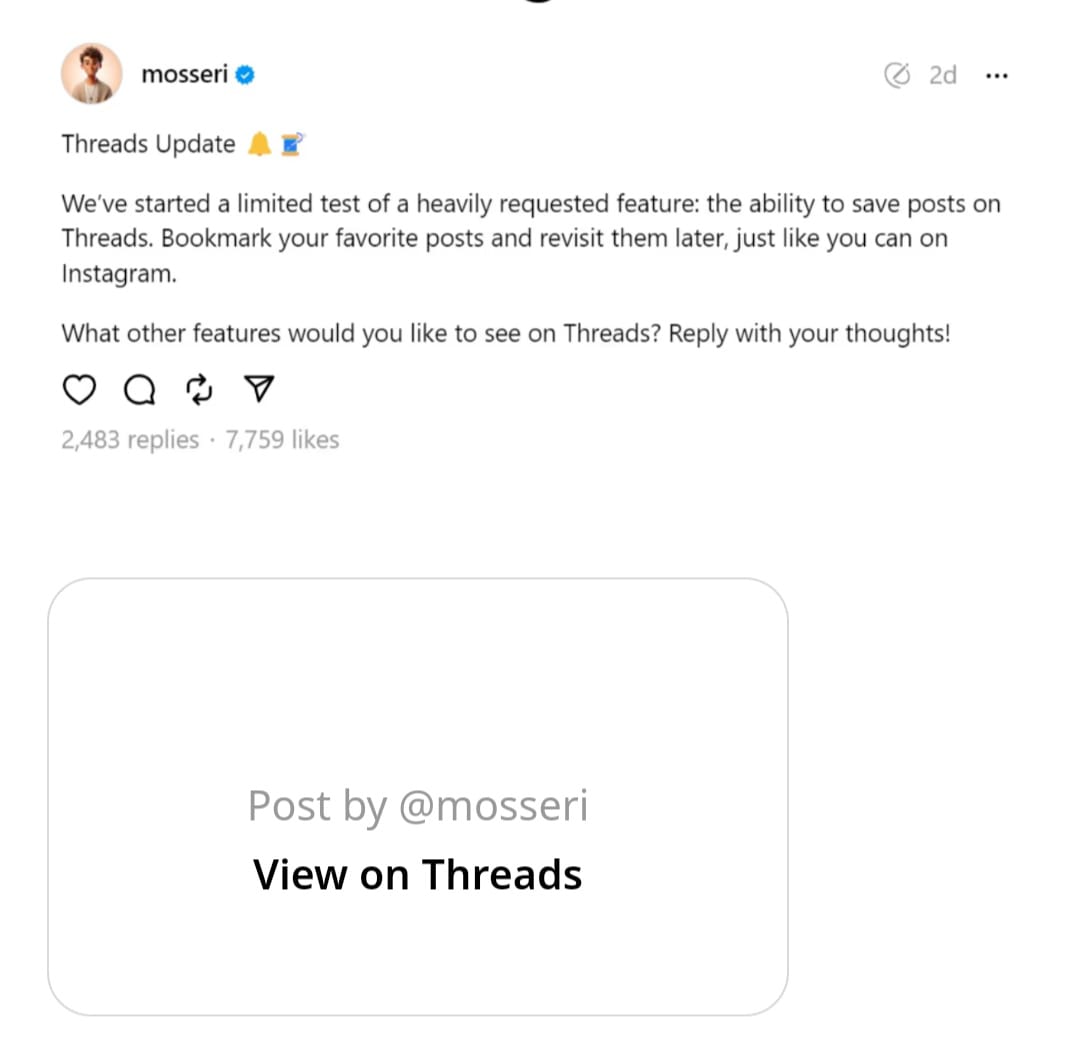
Task: Click the View on Threads button
Action: (418, 875)
